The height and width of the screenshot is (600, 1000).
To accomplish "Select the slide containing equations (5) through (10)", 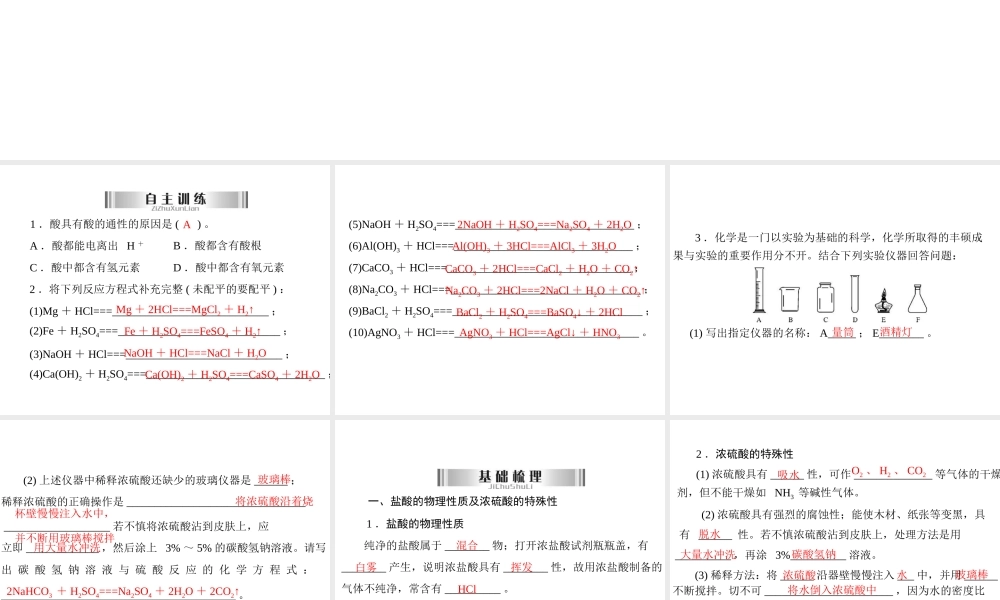I will pos(499,289).
